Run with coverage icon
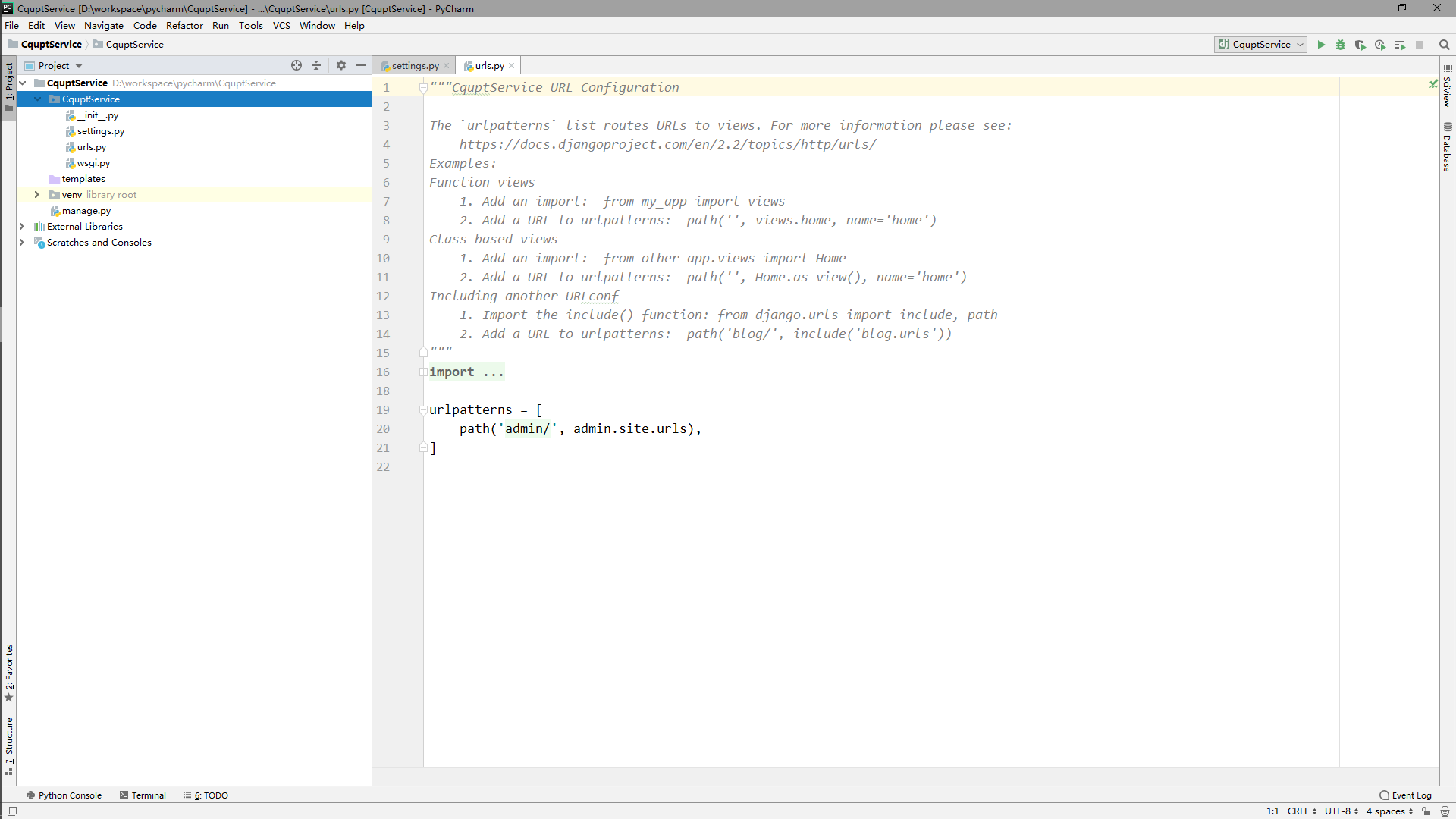Viewport: 1456px width, 819px height. (x=1360, y=45)
